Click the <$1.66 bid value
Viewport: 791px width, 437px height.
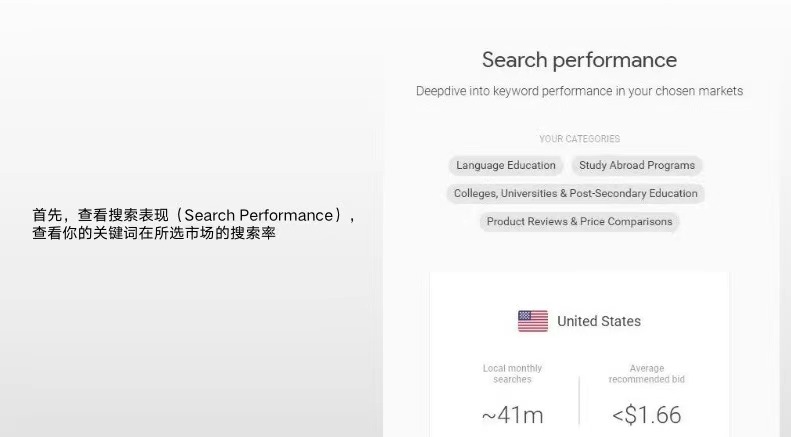point(646,414)
